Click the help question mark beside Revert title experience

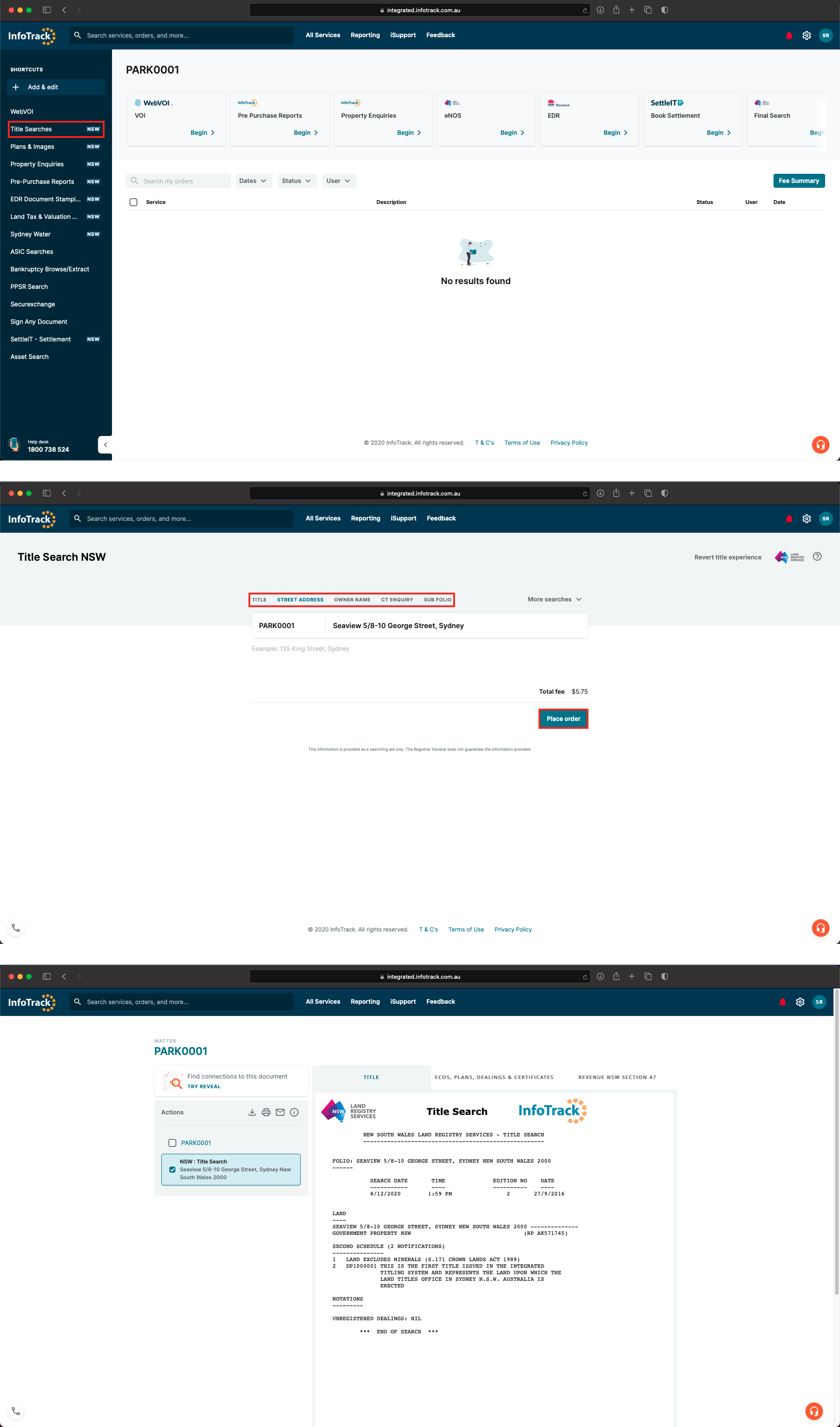pyautogui.click(x=817, y=557)
